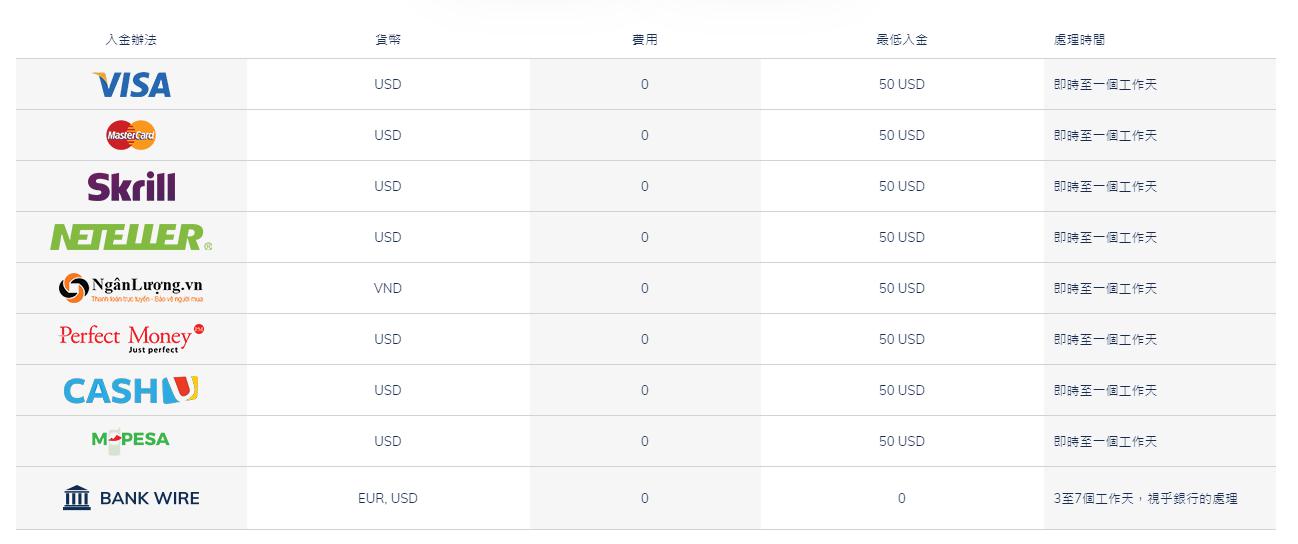Choose the Skrill payment logo

[x=131, y=186]
